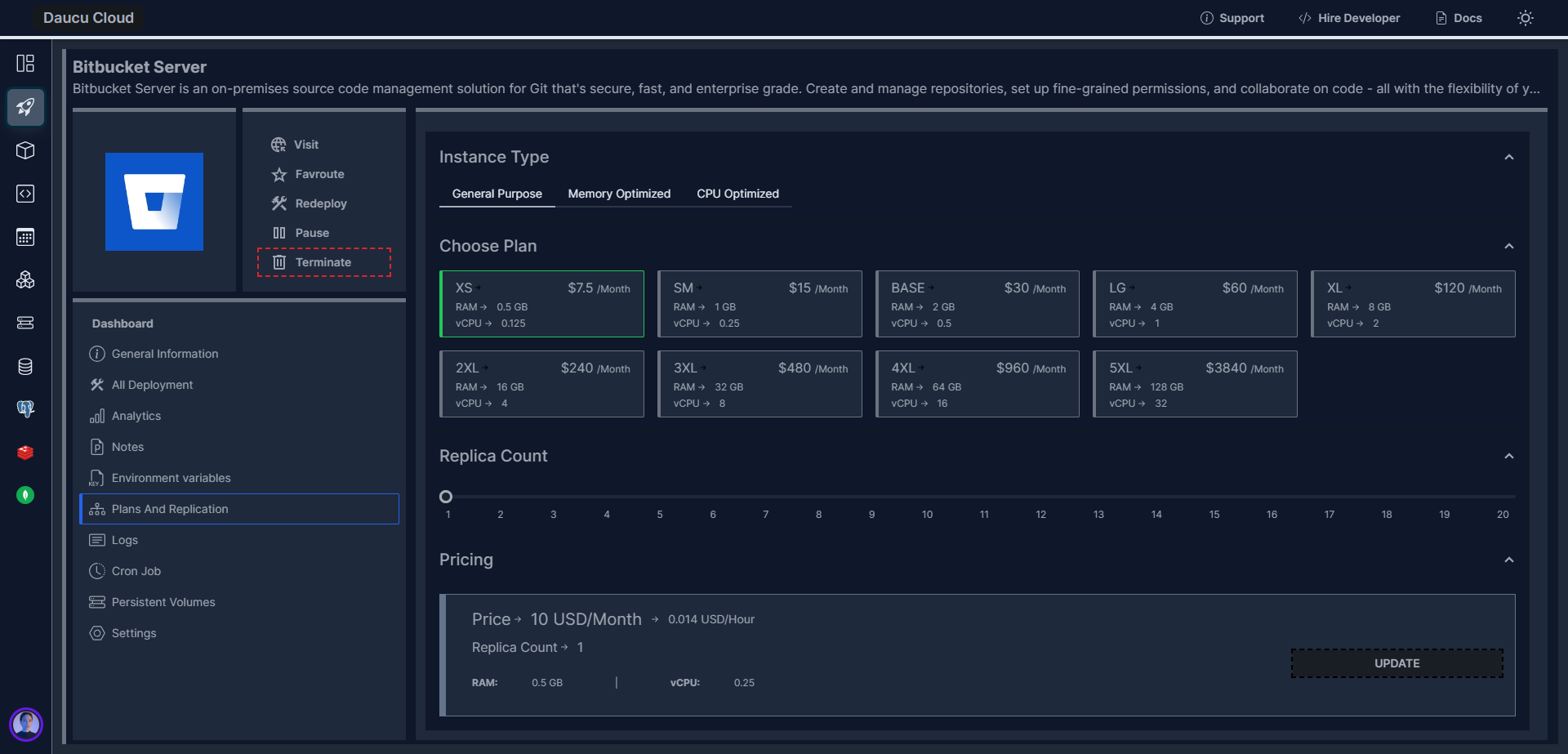The width and height of the screenshot is (1568, 754).
Task: Open Environment variables menu item
Action: tap(239, 478)
